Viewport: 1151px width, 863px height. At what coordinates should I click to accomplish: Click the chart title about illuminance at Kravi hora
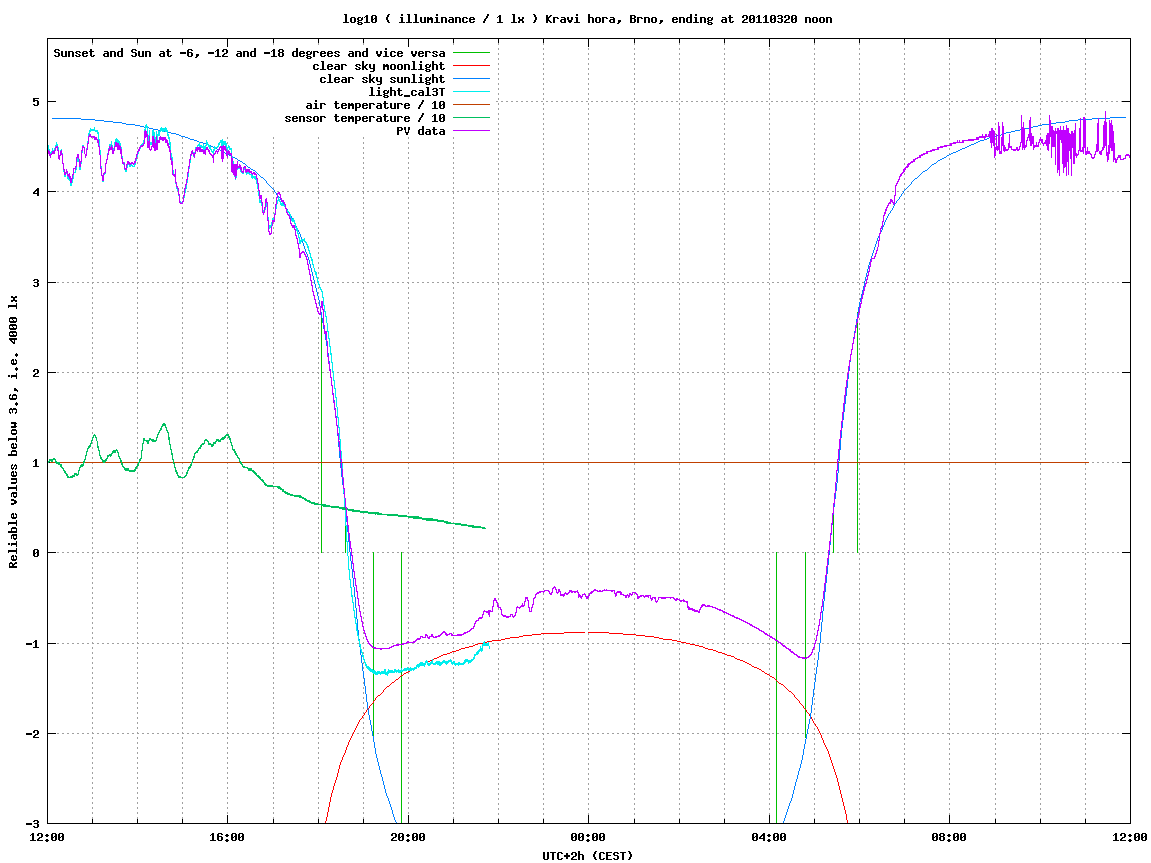(x=587, y=19)
